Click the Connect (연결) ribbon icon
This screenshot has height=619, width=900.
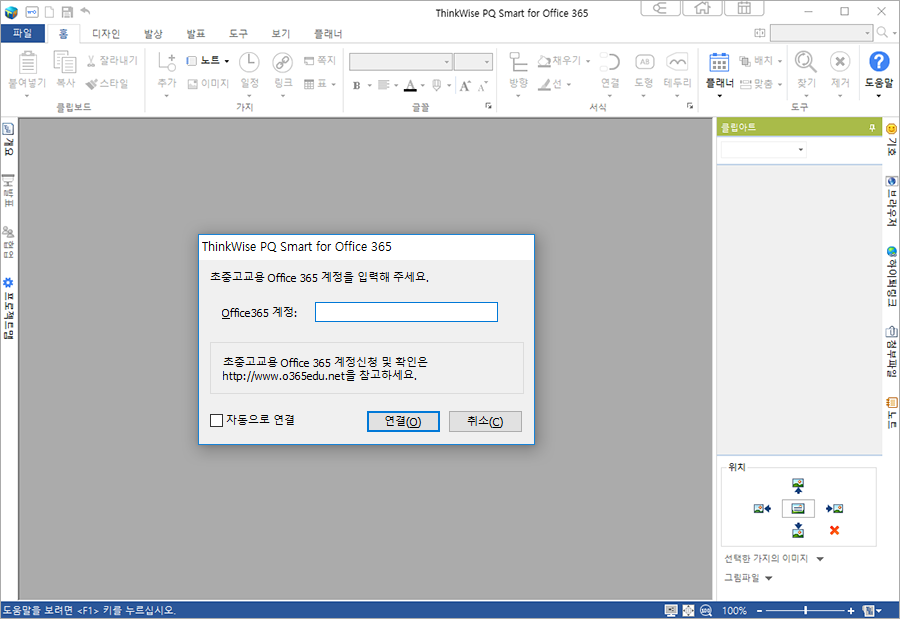(x=610, y=62)
